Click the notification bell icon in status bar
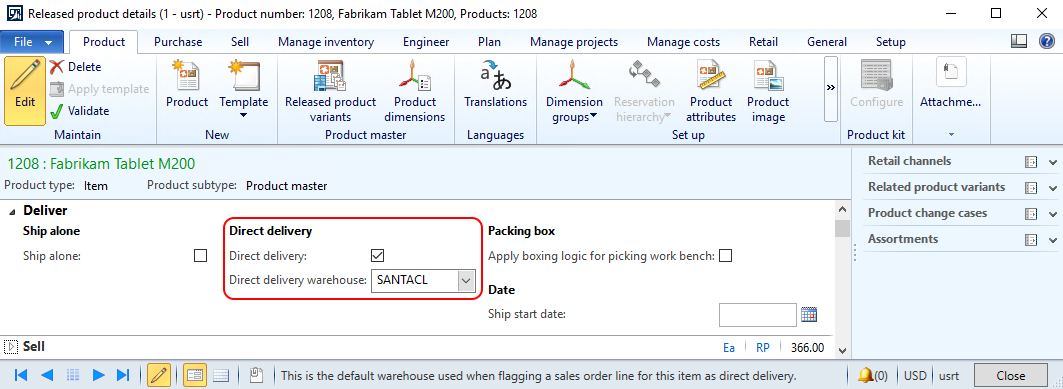Screen dimensions: 1063x389 [x=865, y=375]
